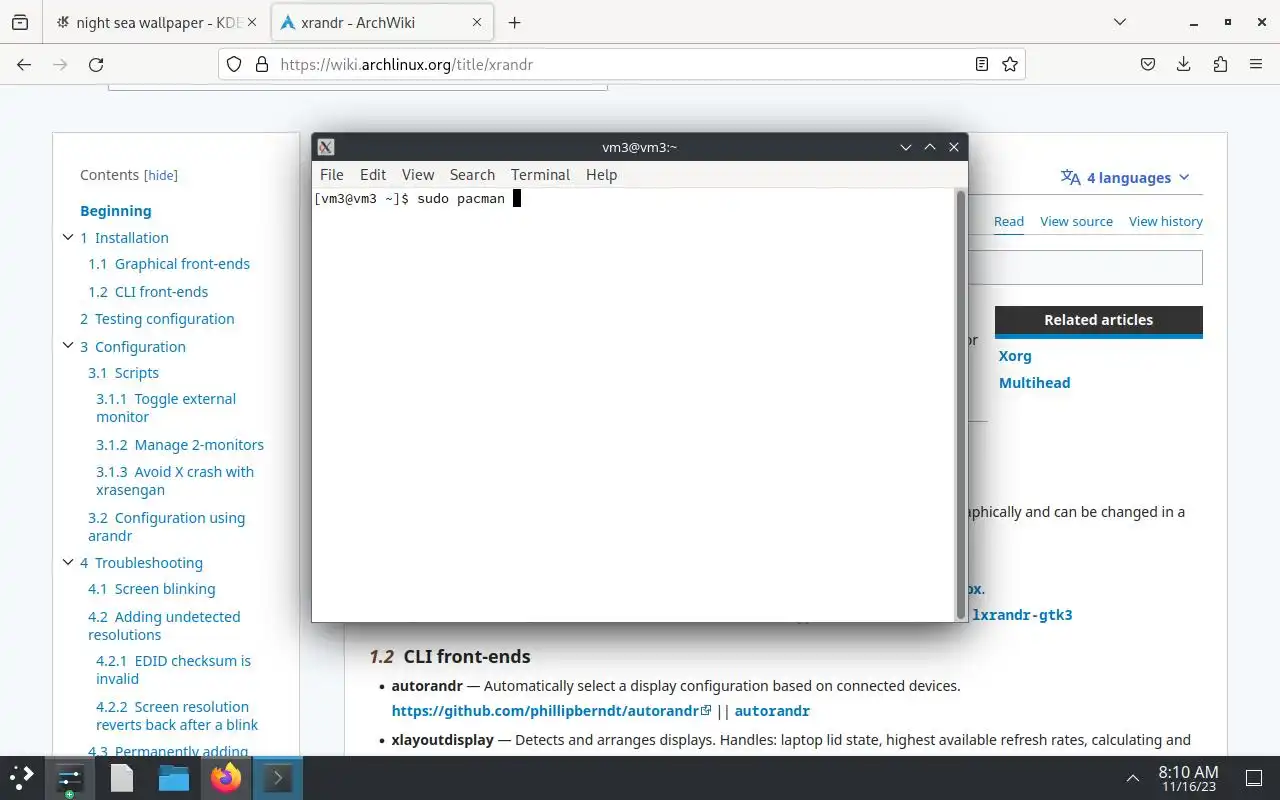This screenshot has height=800, width=1280.
Task: Open the Firefox hamburger menu
Action: coord(1256,64)
